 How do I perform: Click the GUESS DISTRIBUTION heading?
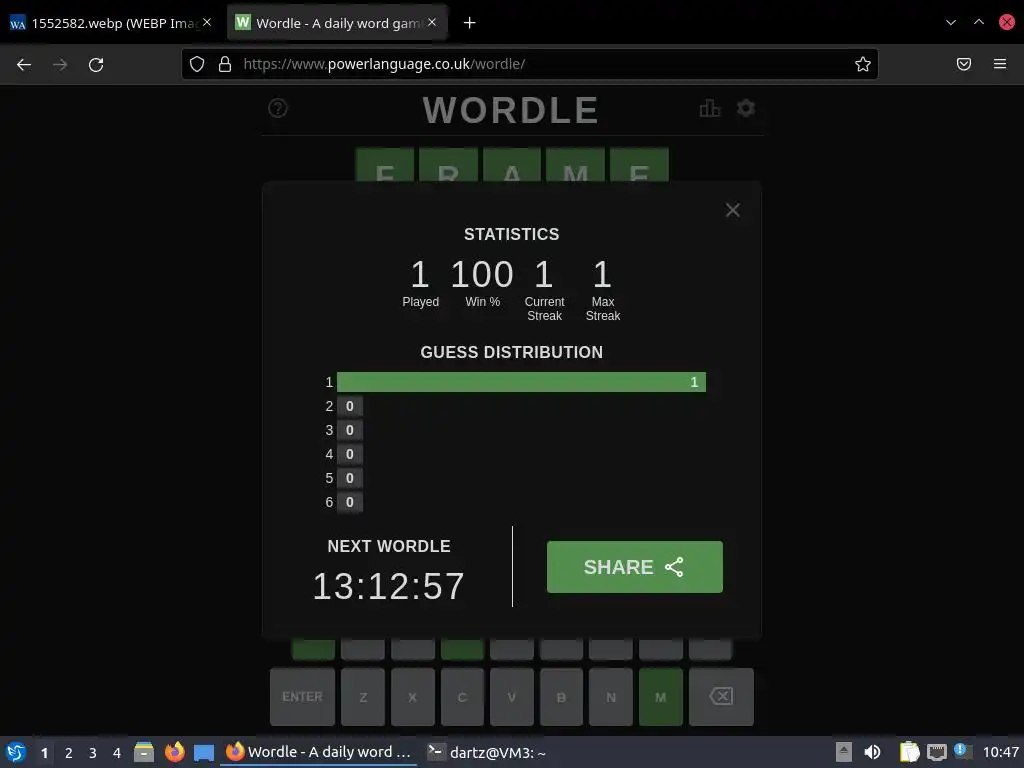[511, 352]
